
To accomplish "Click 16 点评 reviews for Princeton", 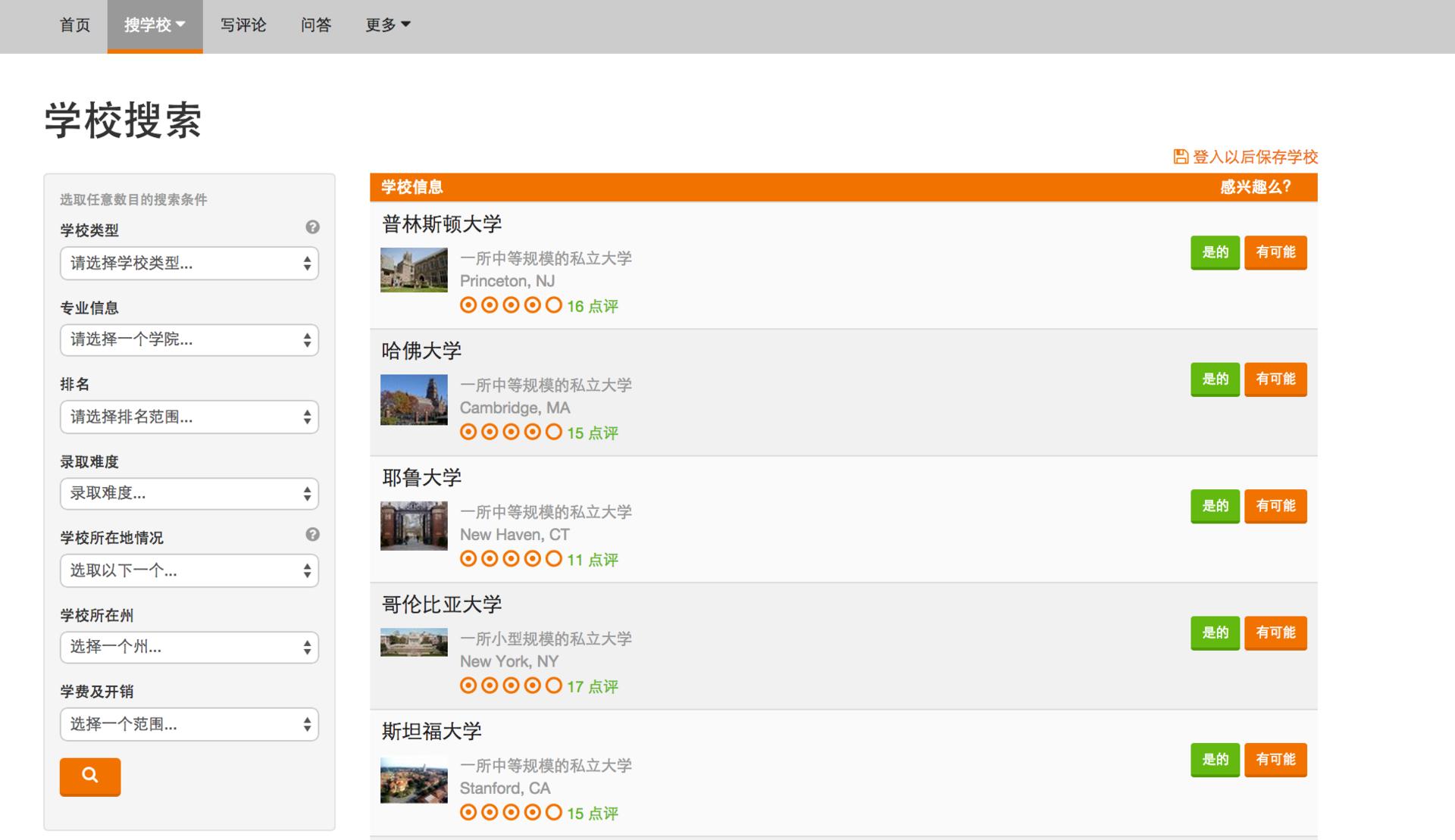I will click(593, 306).
